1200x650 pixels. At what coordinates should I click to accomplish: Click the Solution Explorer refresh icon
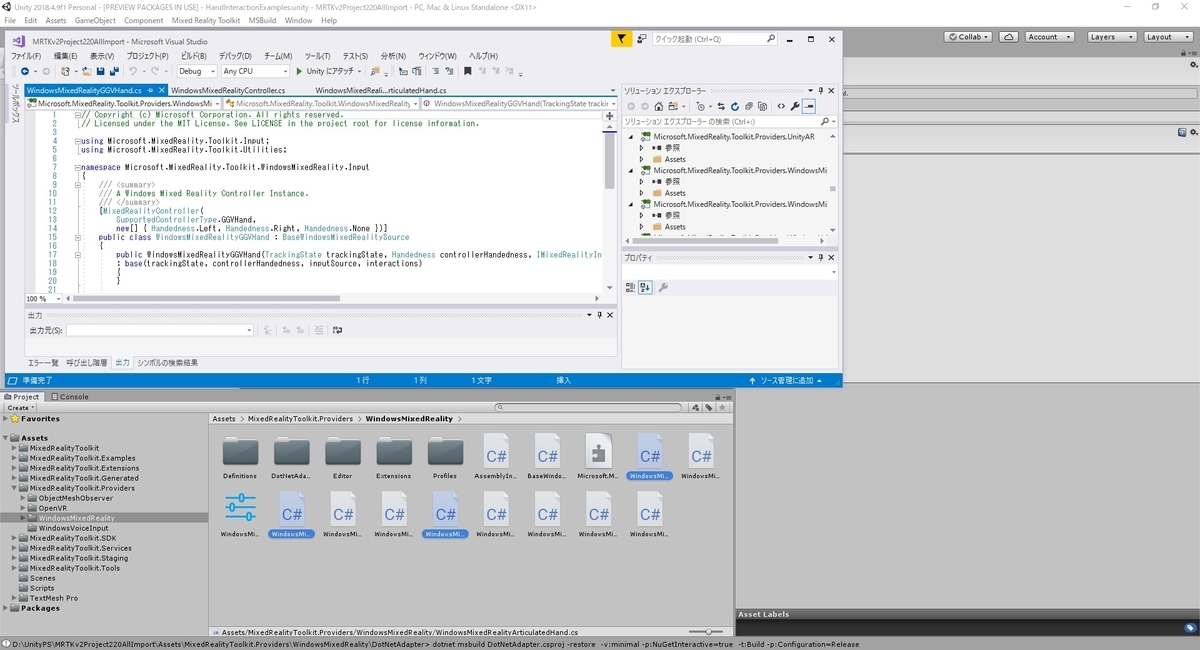[734, 106]
